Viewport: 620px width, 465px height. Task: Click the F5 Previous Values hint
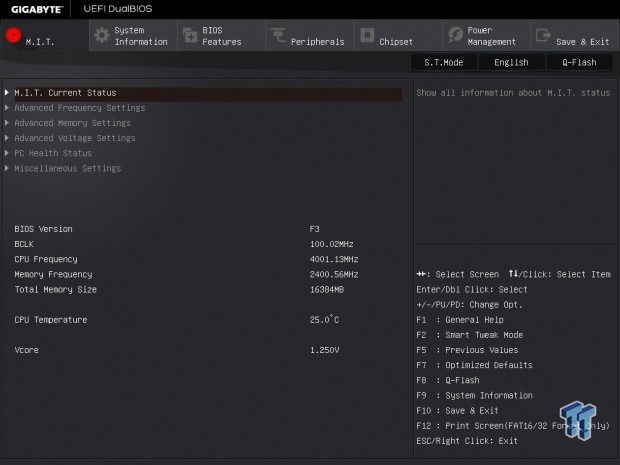(467, 350)
